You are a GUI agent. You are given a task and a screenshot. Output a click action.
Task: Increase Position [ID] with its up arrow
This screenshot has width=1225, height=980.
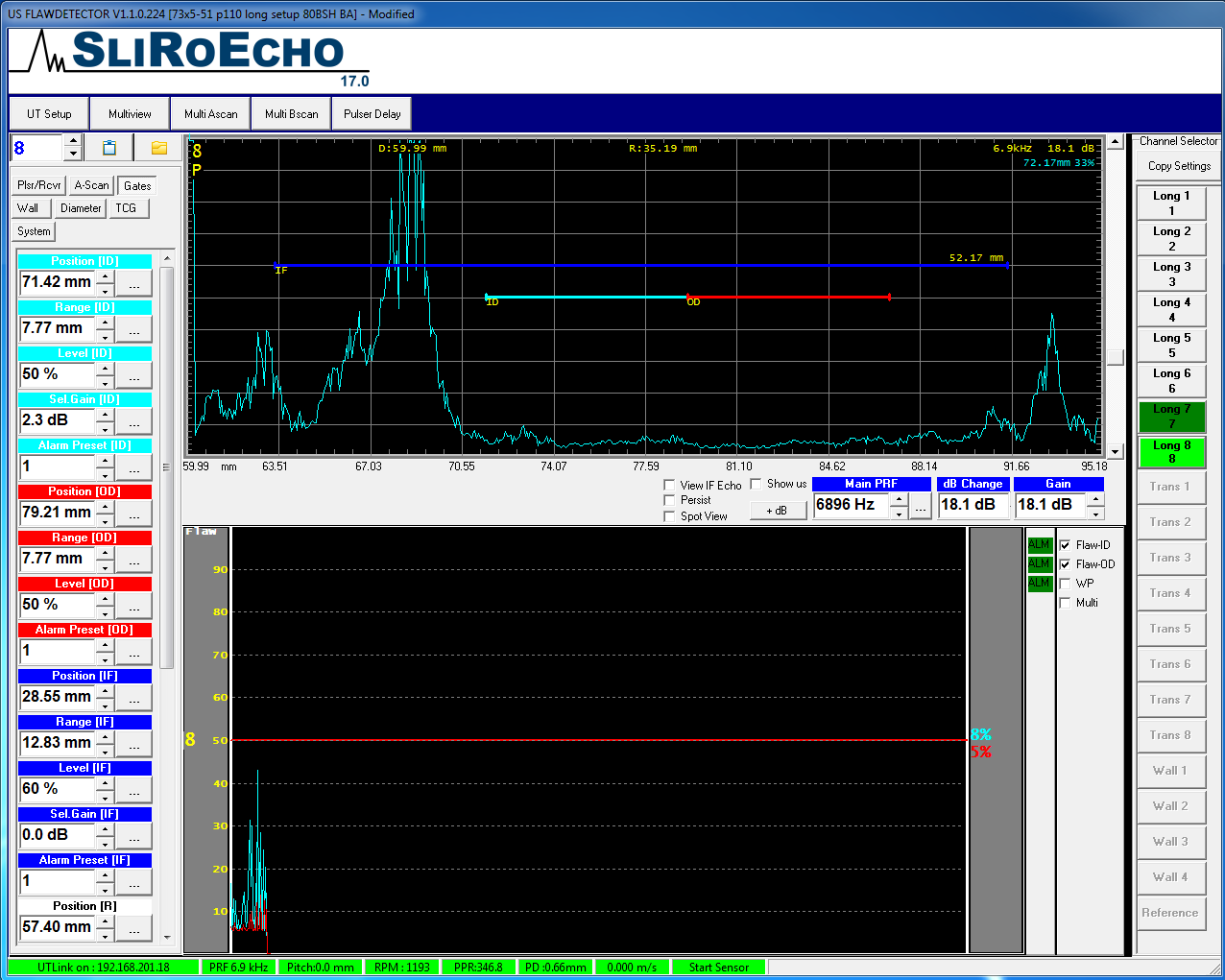(105, 276)
